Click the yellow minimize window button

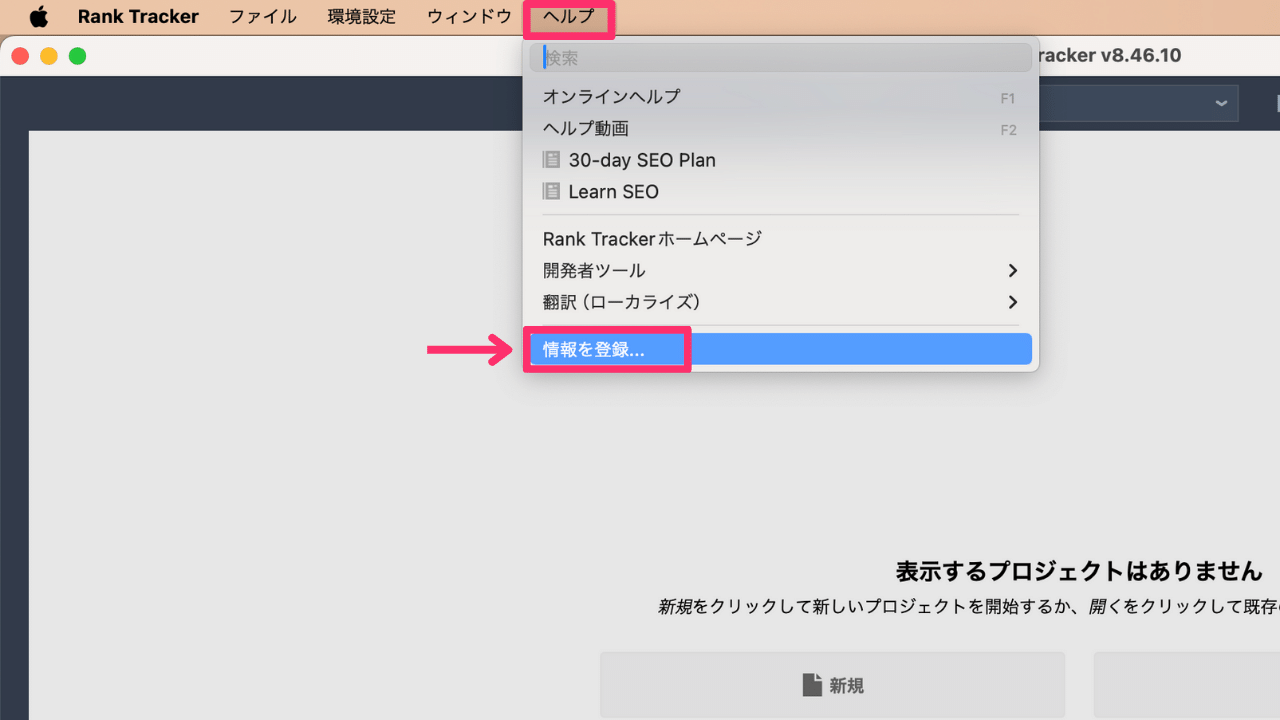pos(49,56)
